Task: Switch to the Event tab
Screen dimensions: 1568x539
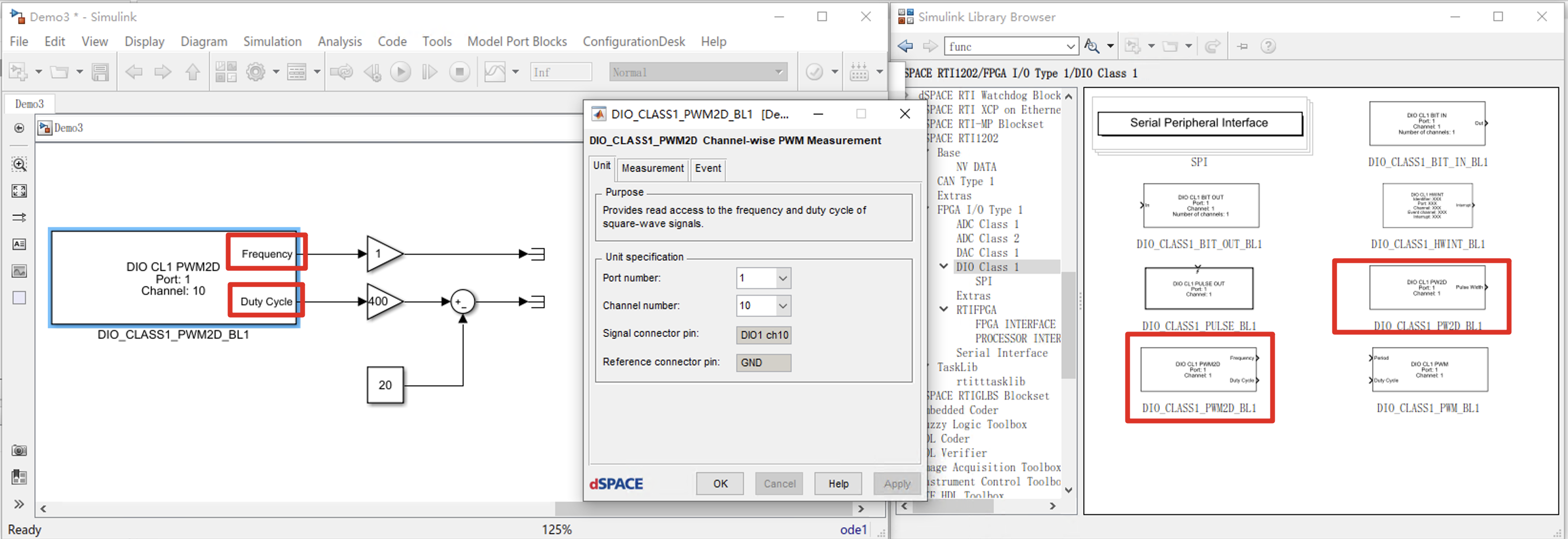Action: click(x=708, y=169)
